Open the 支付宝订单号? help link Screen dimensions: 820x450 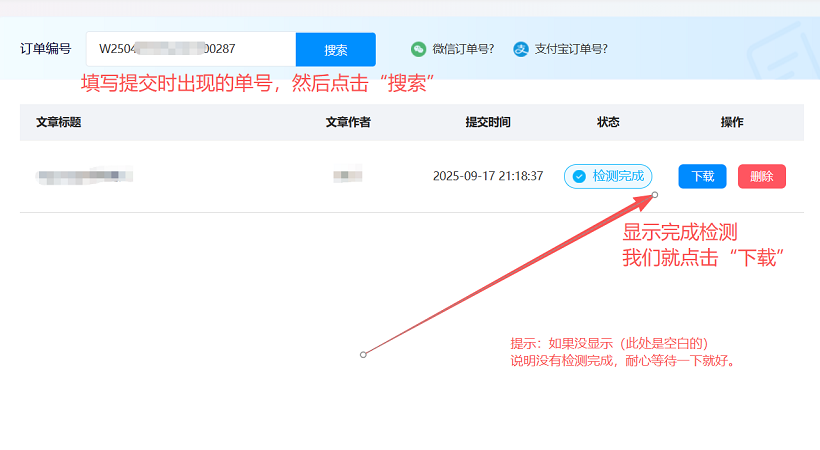[x=571, y=49]
